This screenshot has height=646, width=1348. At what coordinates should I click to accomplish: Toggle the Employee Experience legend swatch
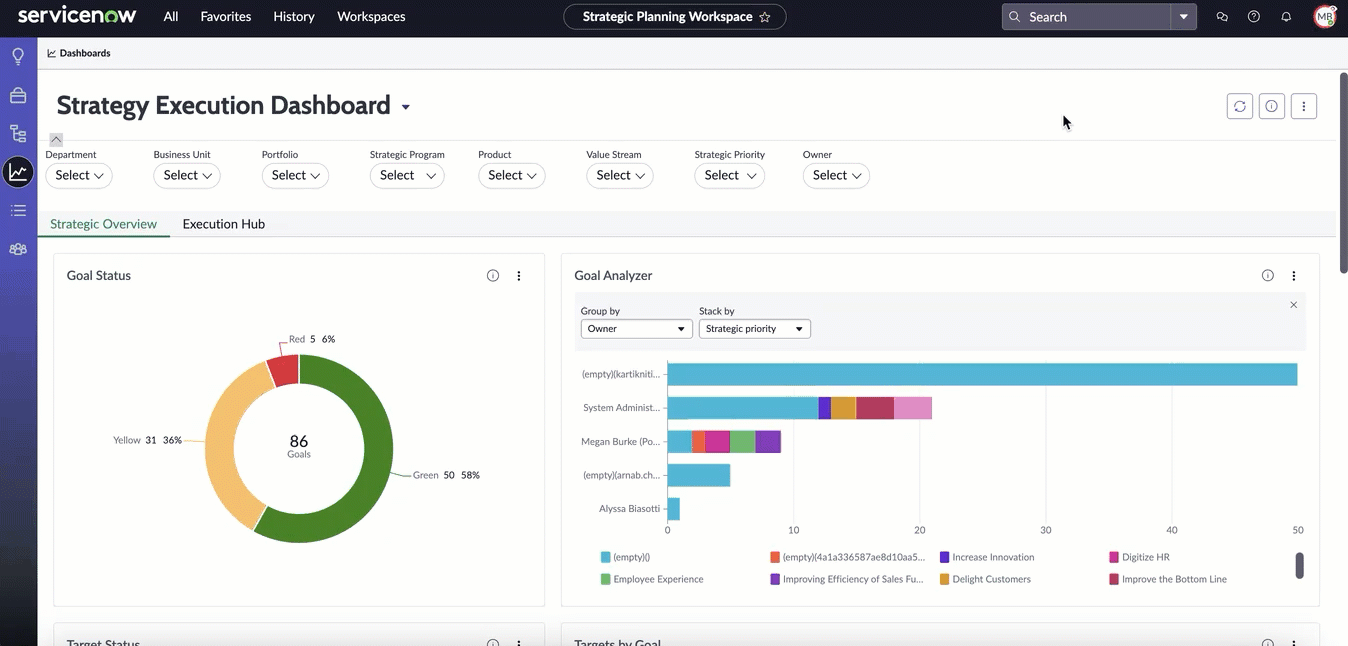pyautogui.click(x=606, y=579)
